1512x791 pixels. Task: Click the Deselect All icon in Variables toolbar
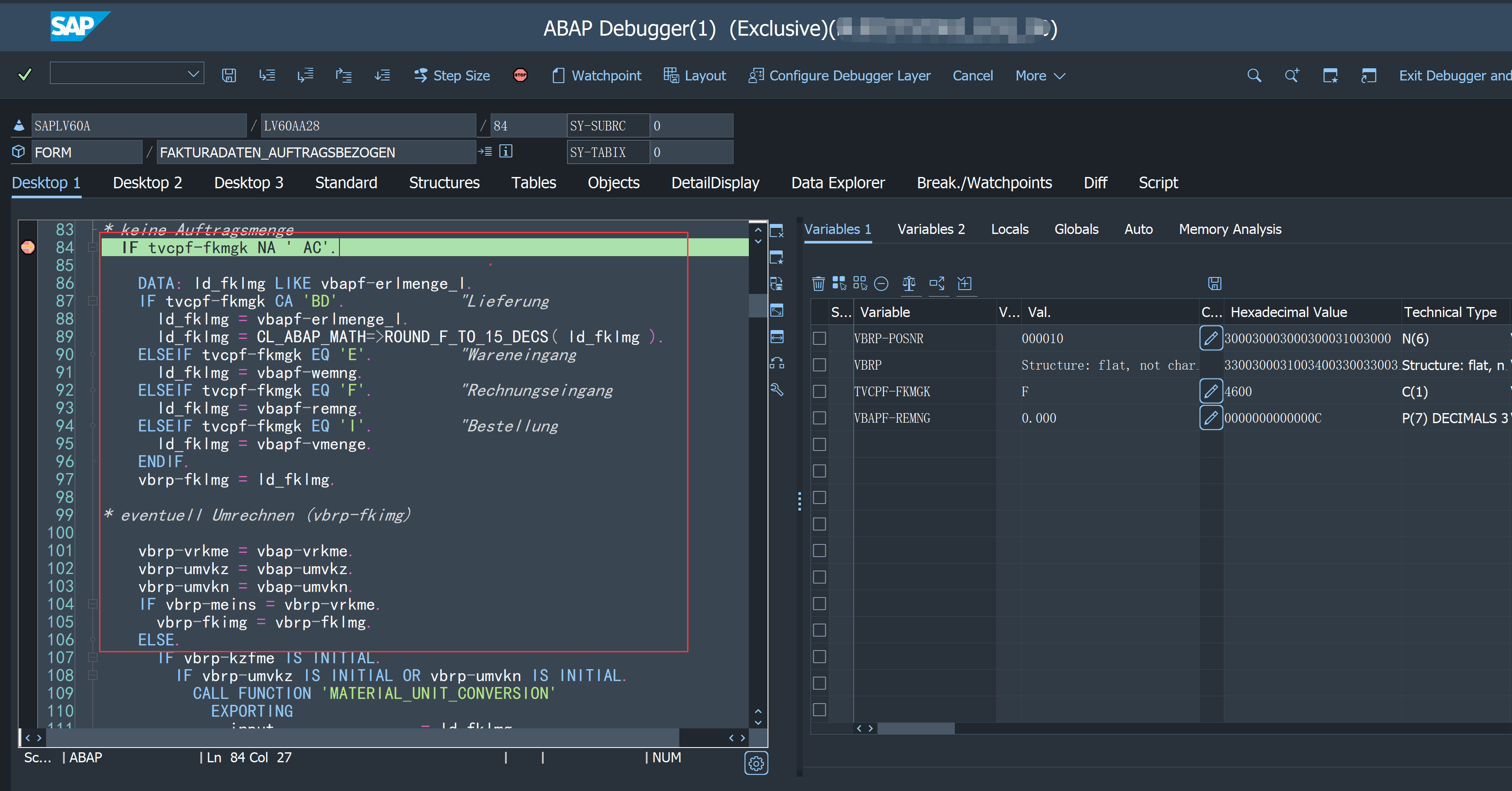860,284
